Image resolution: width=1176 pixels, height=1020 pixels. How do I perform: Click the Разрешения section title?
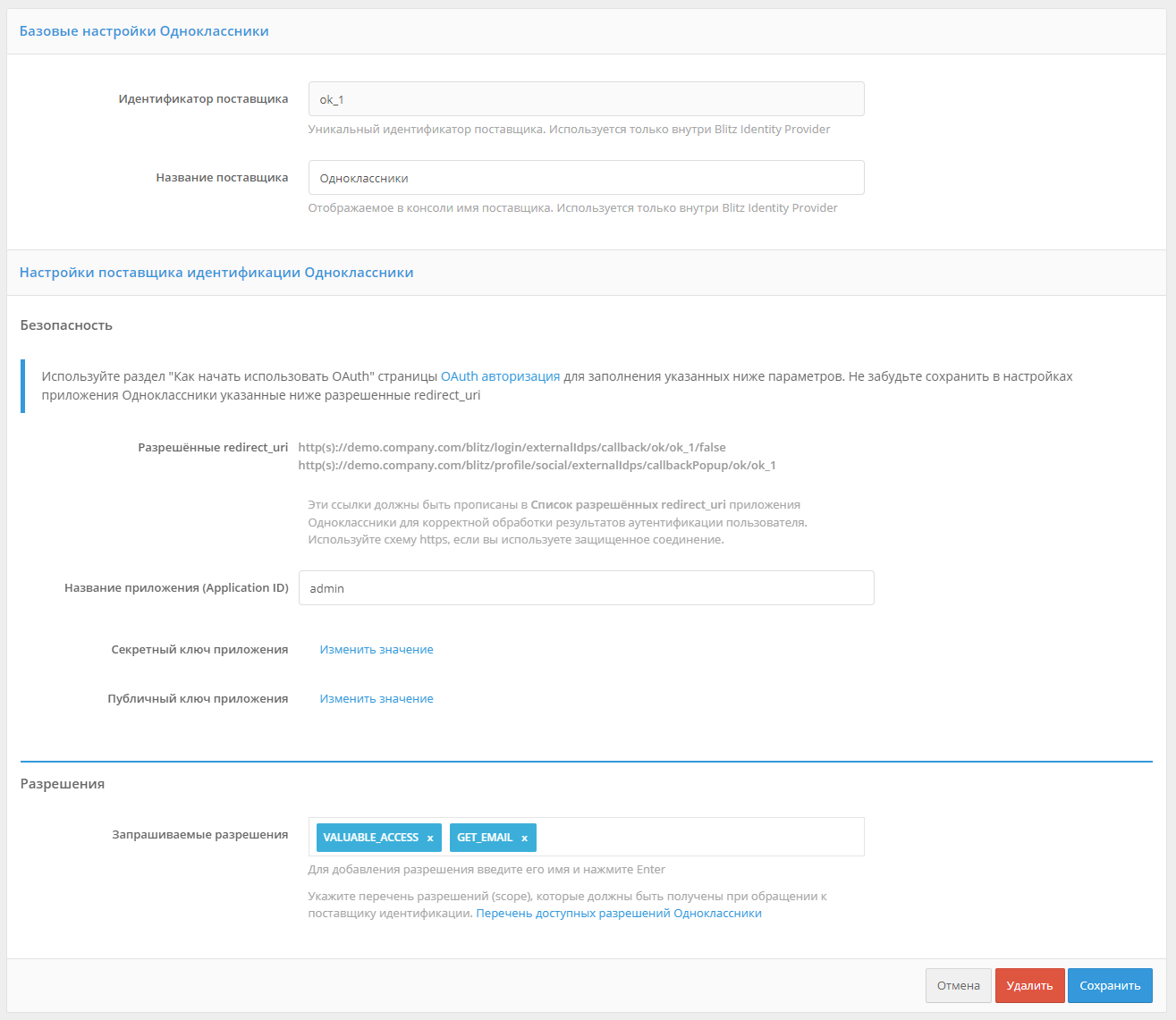tap(63, 784)
